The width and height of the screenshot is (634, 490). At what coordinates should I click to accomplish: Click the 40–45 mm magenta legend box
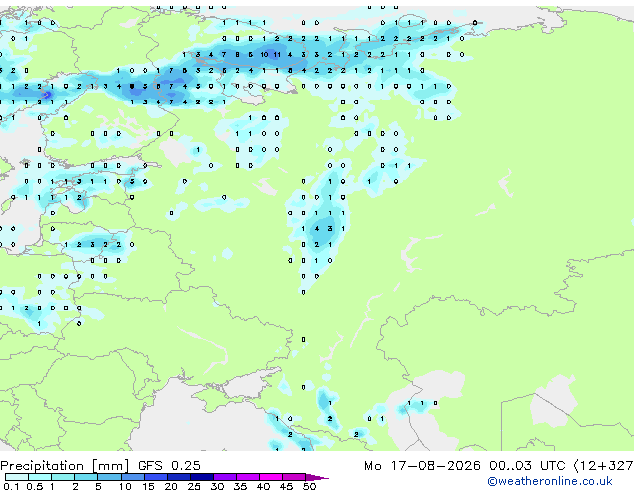click(271, 477)
